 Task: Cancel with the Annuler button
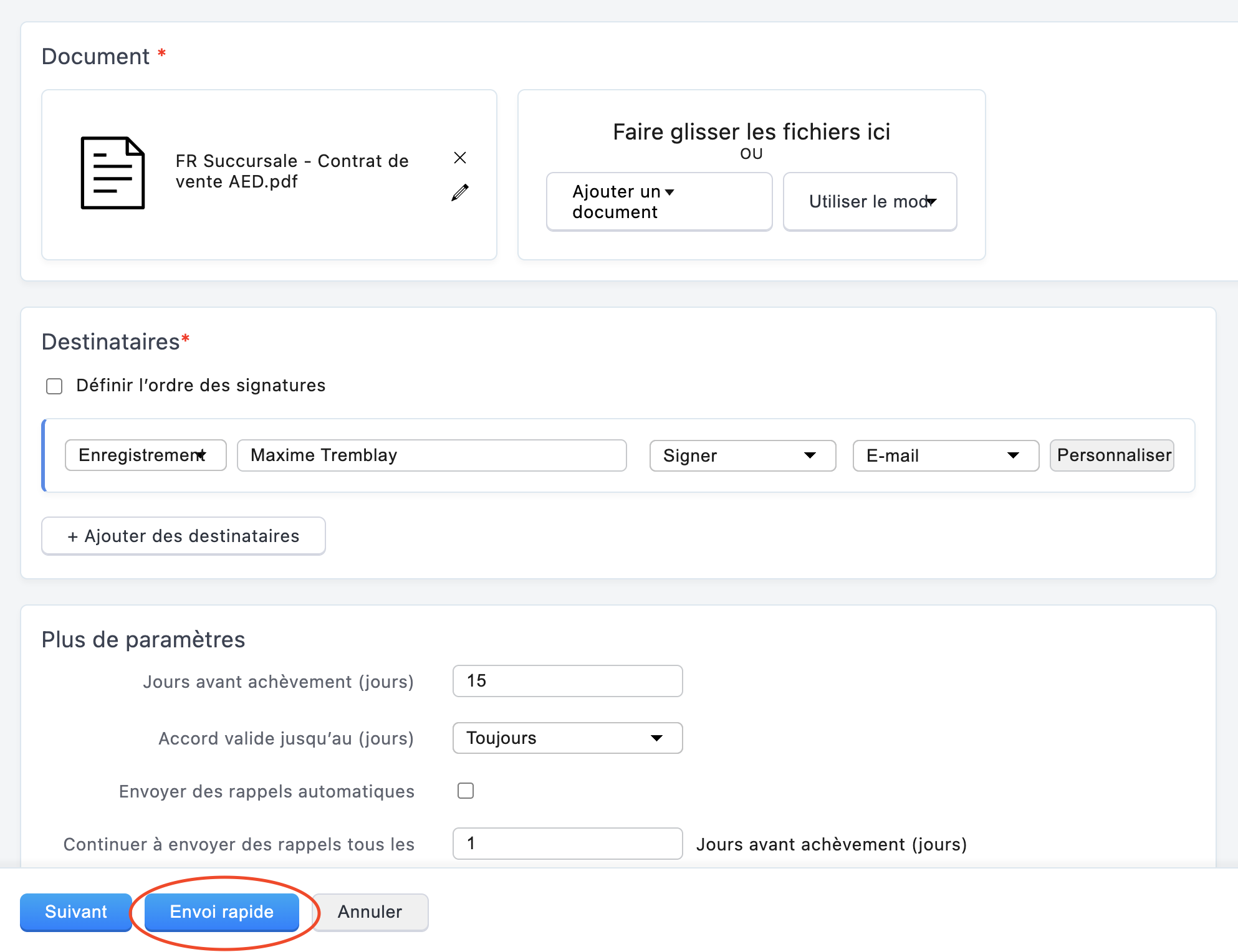coord(370,912)
